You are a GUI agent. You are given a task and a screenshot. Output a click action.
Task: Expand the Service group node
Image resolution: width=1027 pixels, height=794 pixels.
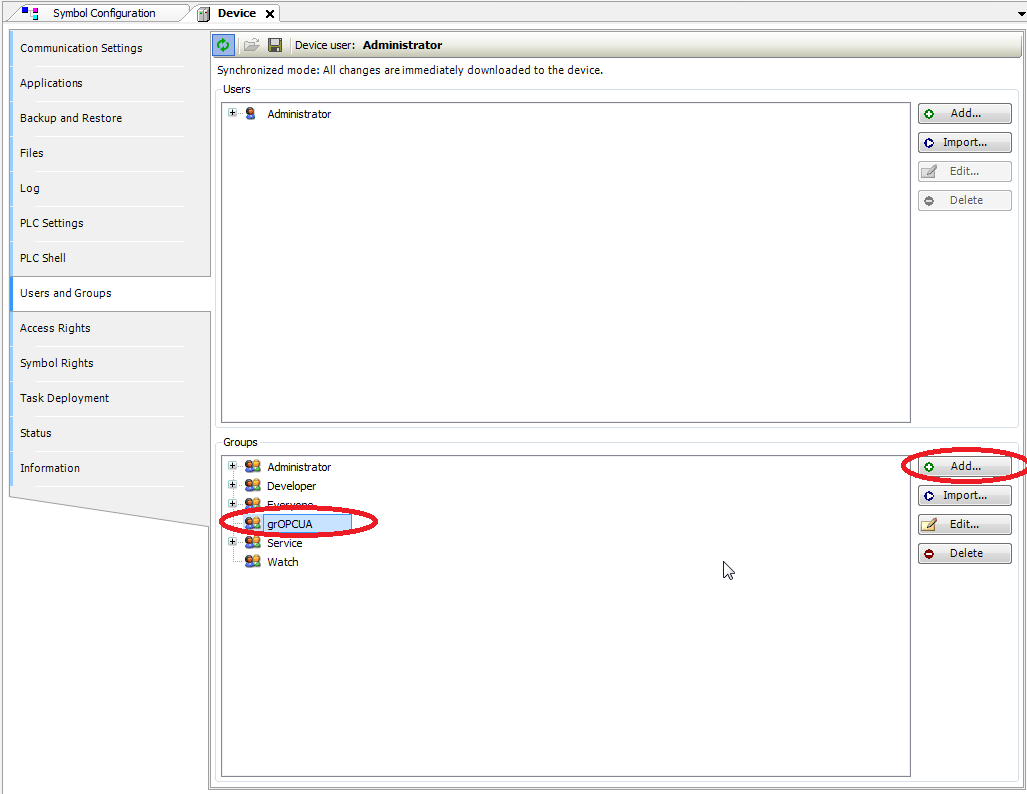click(x=232, y=542)
